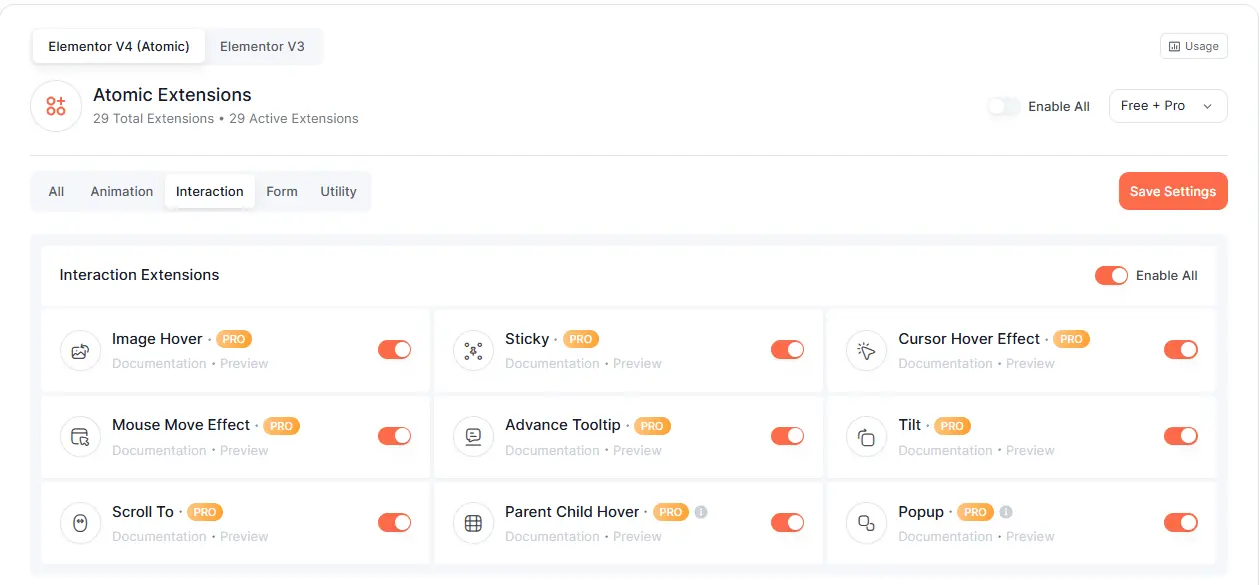
Task: Open Preview for Cursor Hover Effect
Action: (1030, 363)
